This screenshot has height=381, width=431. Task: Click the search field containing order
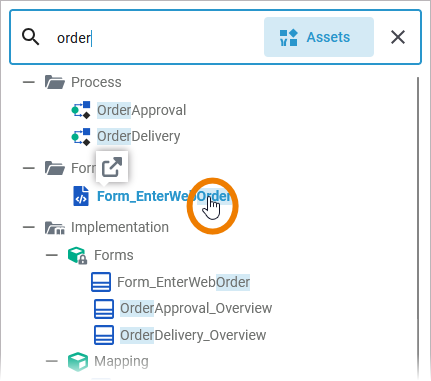(x=157, y=37)
